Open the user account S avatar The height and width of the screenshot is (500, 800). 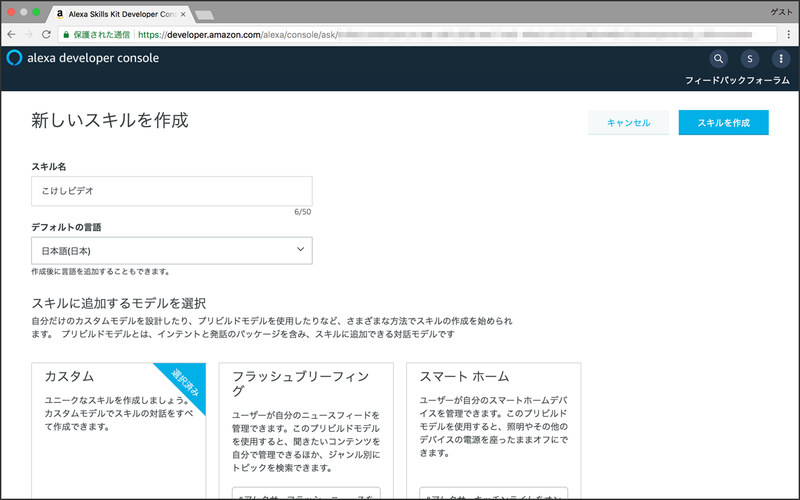pos(749,59)
